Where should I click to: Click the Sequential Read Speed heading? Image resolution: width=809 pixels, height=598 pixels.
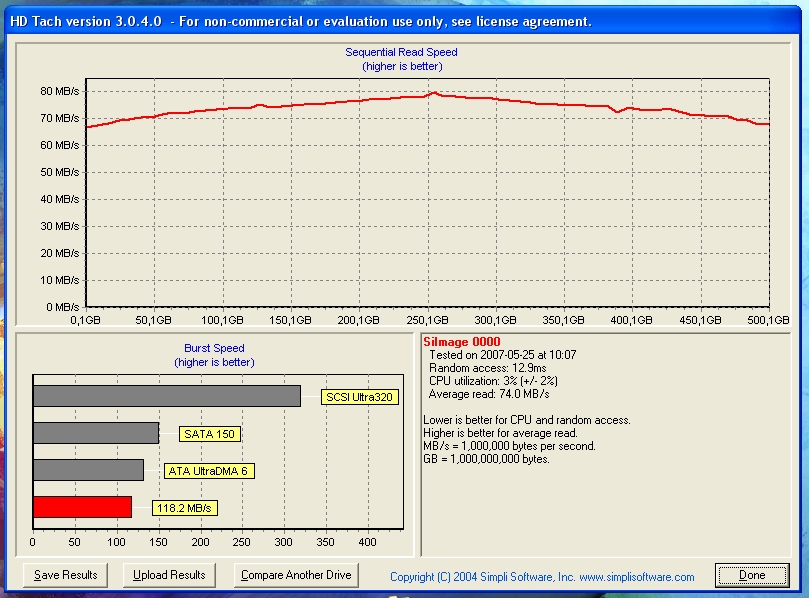[401, 52]
